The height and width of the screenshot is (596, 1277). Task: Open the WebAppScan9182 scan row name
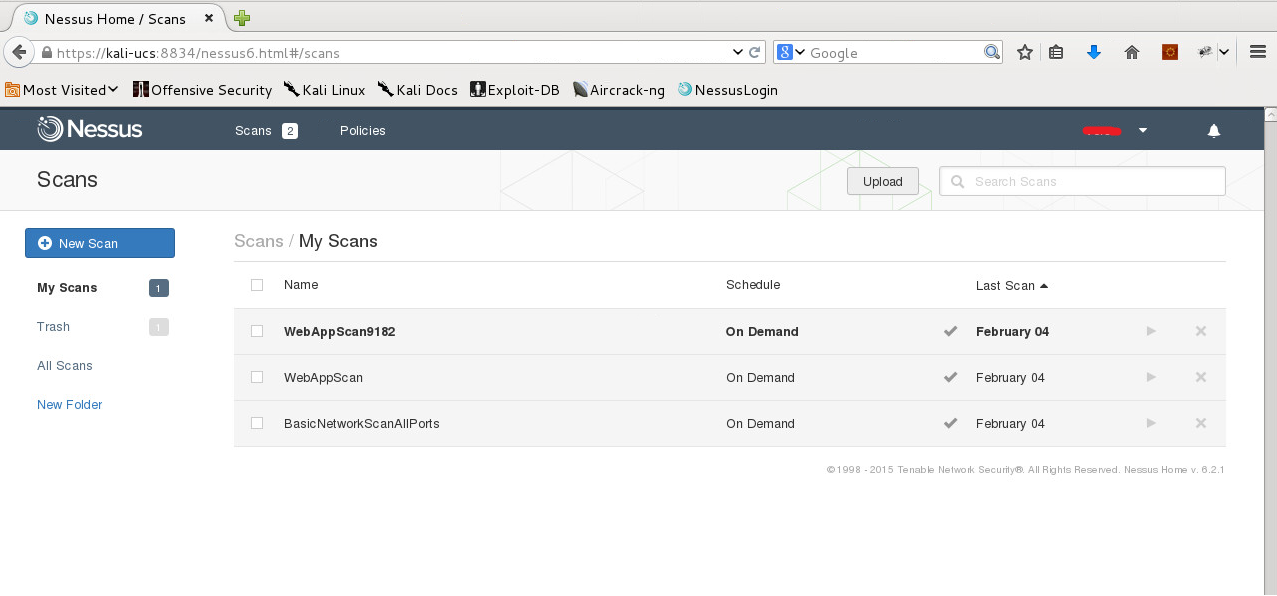point(340,331)
